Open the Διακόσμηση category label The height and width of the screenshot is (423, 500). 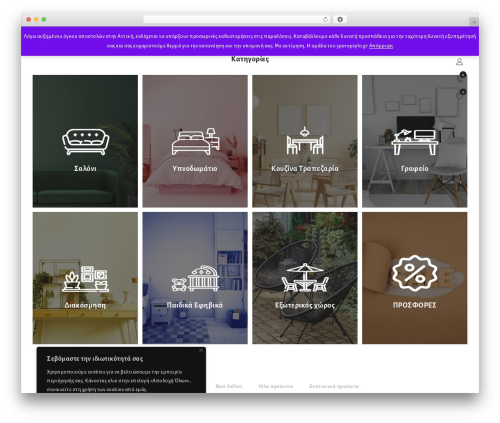[85, 305]
